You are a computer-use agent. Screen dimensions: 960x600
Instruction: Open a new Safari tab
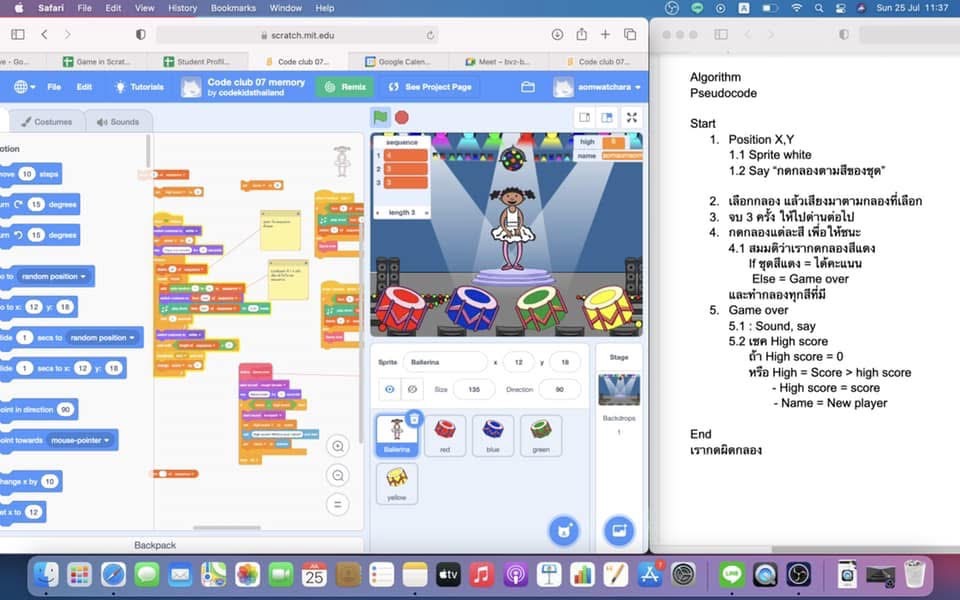(606, 35)
